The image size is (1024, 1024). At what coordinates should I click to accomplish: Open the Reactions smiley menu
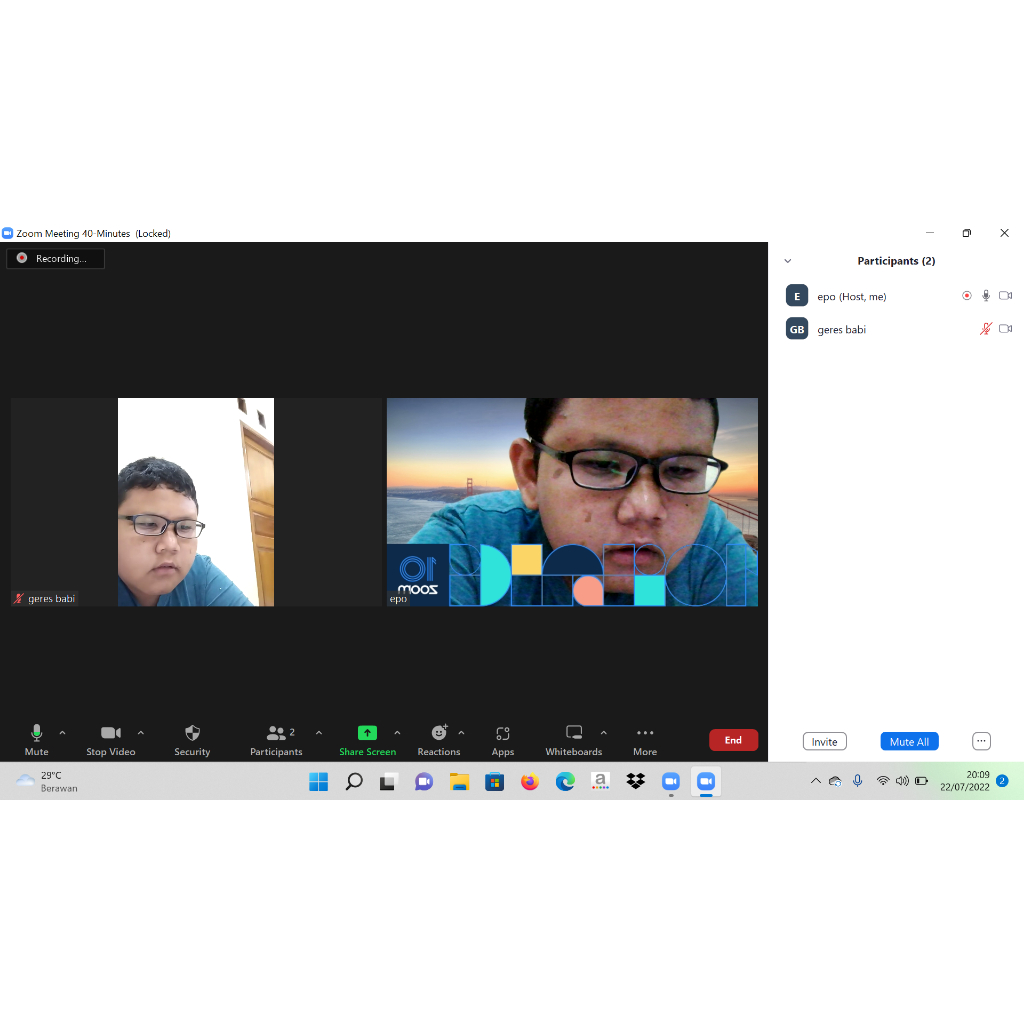(x=439, y=740)
